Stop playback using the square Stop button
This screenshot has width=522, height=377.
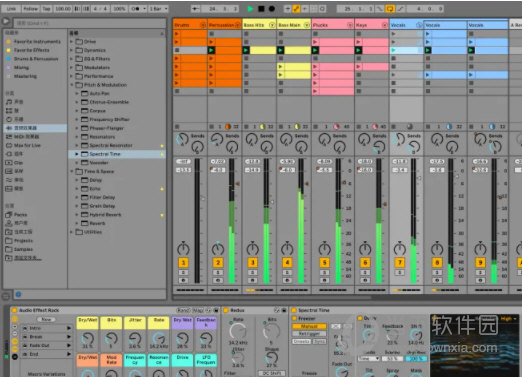tap(261, 9)
